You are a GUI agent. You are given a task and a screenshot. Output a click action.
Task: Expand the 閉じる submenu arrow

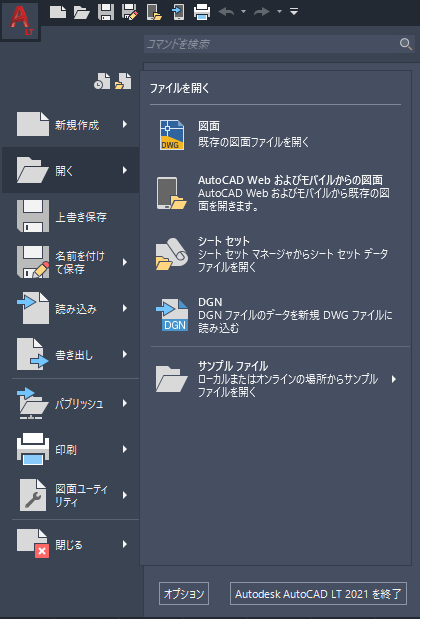[x=125, y=544]
